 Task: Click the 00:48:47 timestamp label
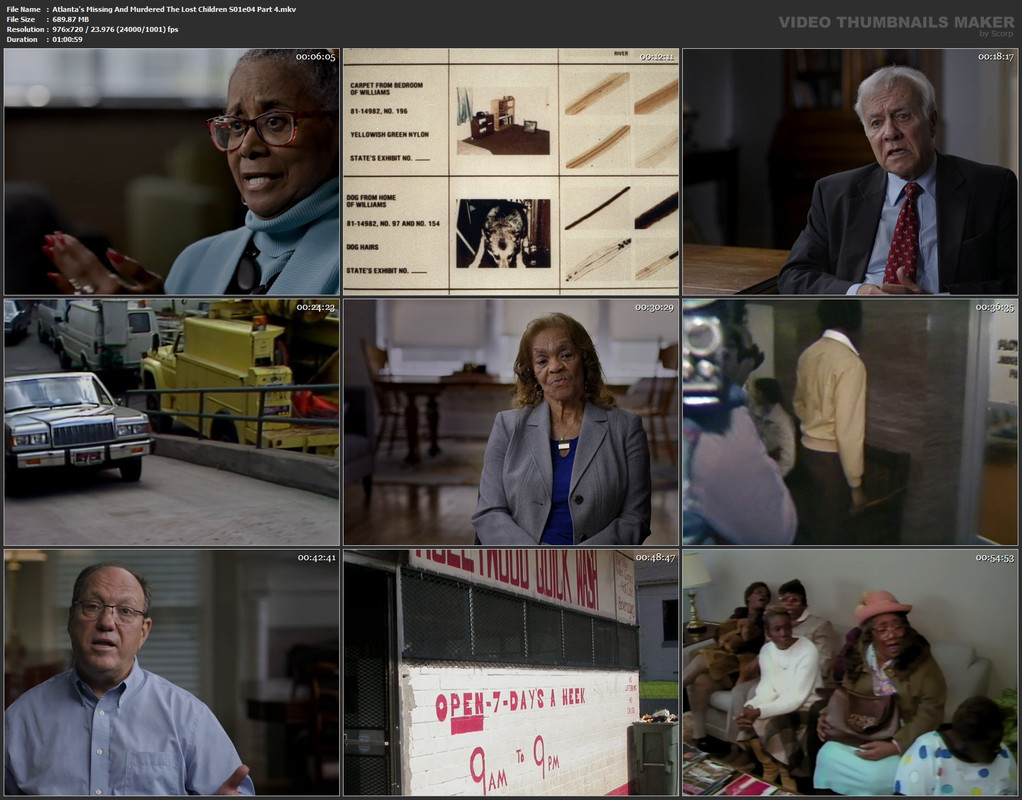point(656,557)
